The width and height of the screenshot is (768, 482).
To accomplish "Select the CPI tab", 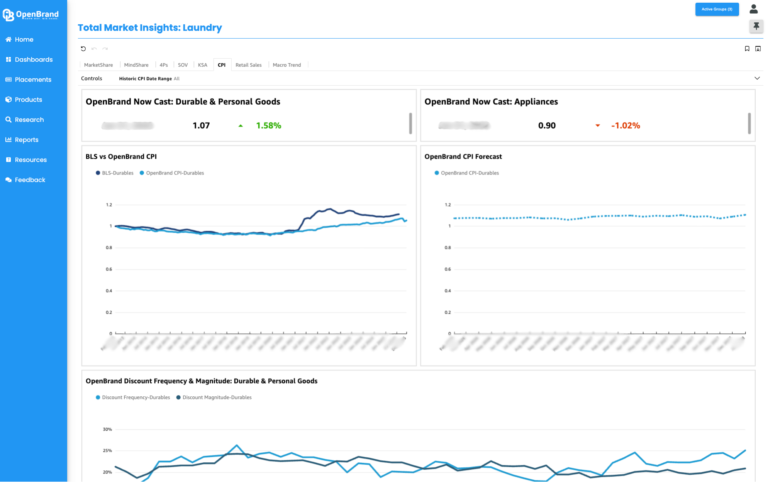I will 221,65.
